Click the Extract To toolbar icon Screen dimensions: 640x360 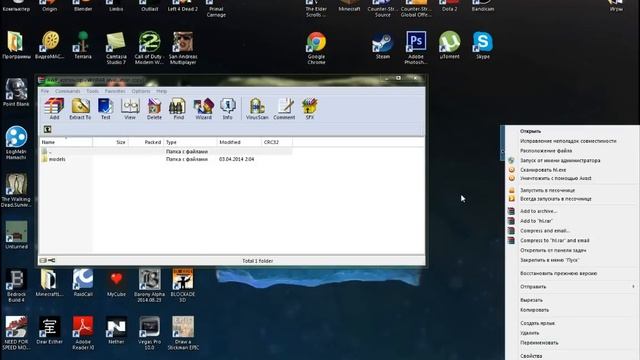point(80,109)
